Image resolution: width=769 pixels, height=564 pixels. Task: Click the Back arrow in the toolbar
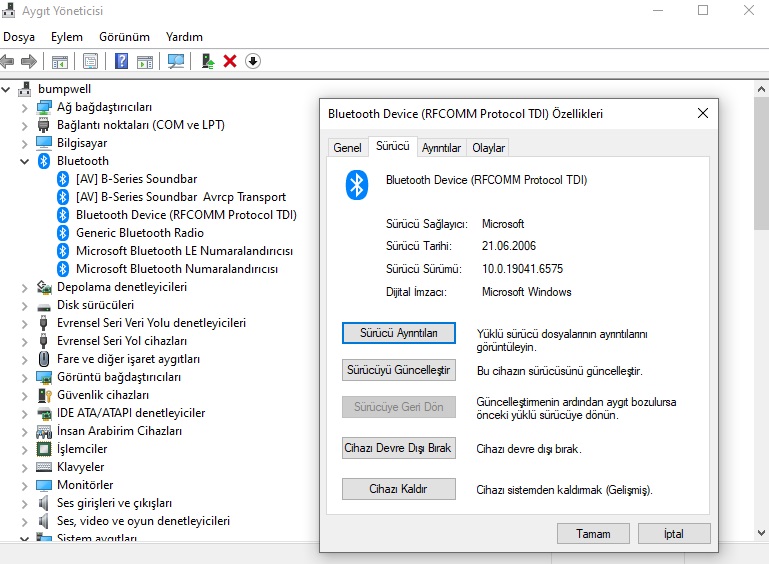(7, 61)
